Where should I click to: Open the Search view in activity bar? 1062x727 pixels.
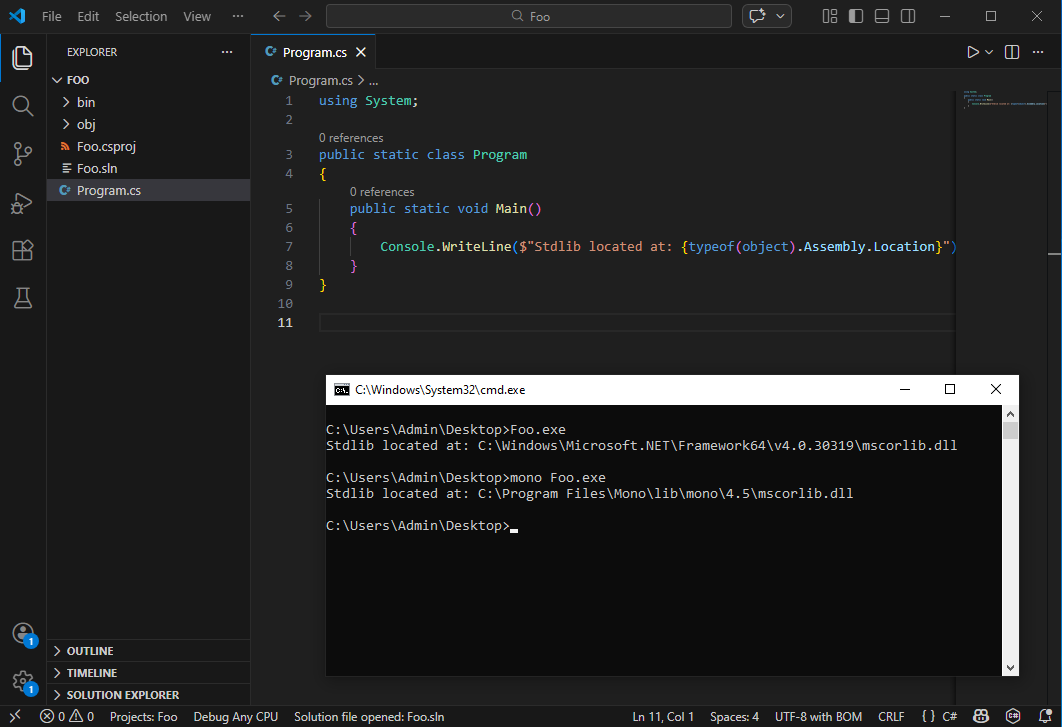pos(22,106)
